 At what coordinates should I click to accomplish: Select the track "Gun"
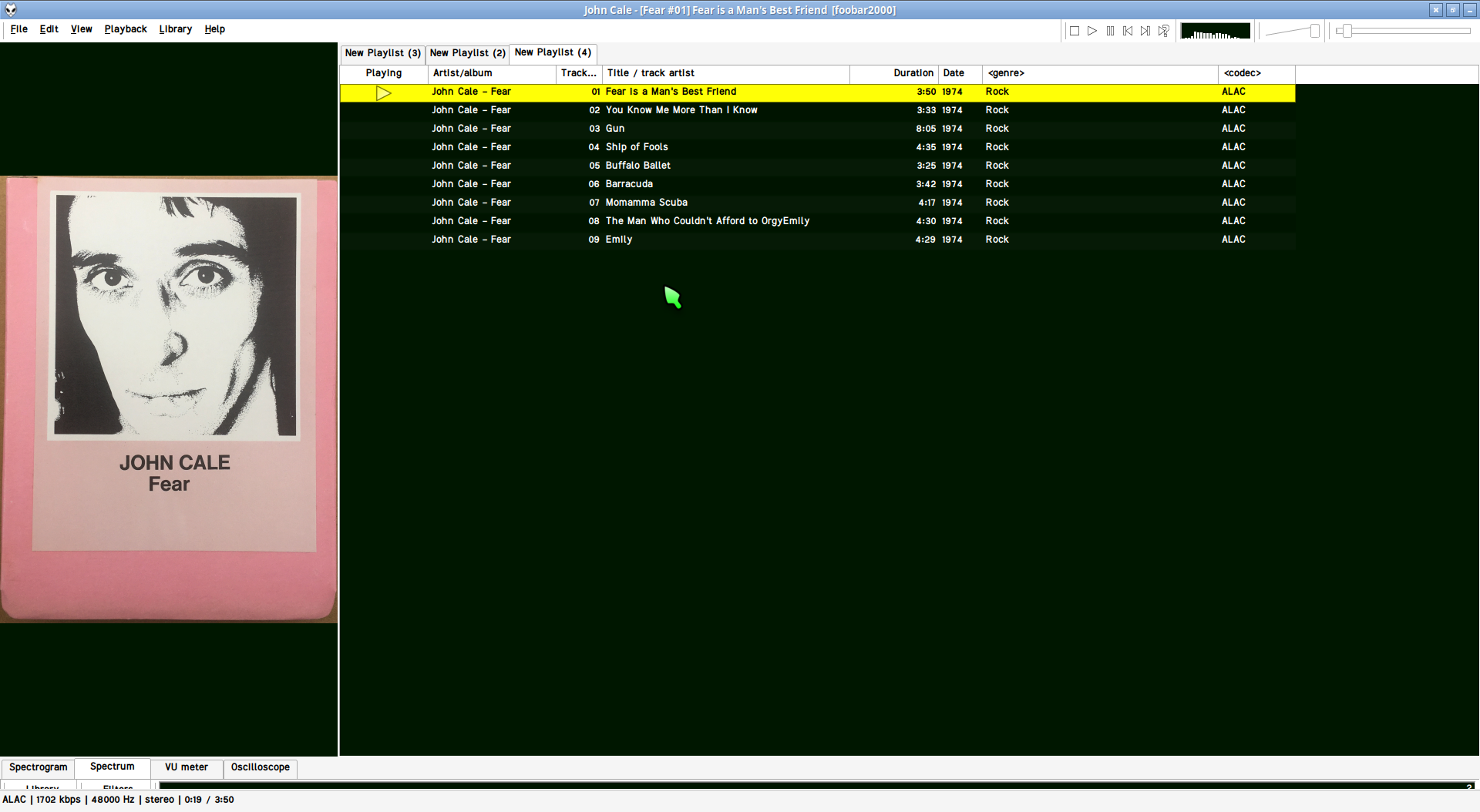click(x=817, y=129)
